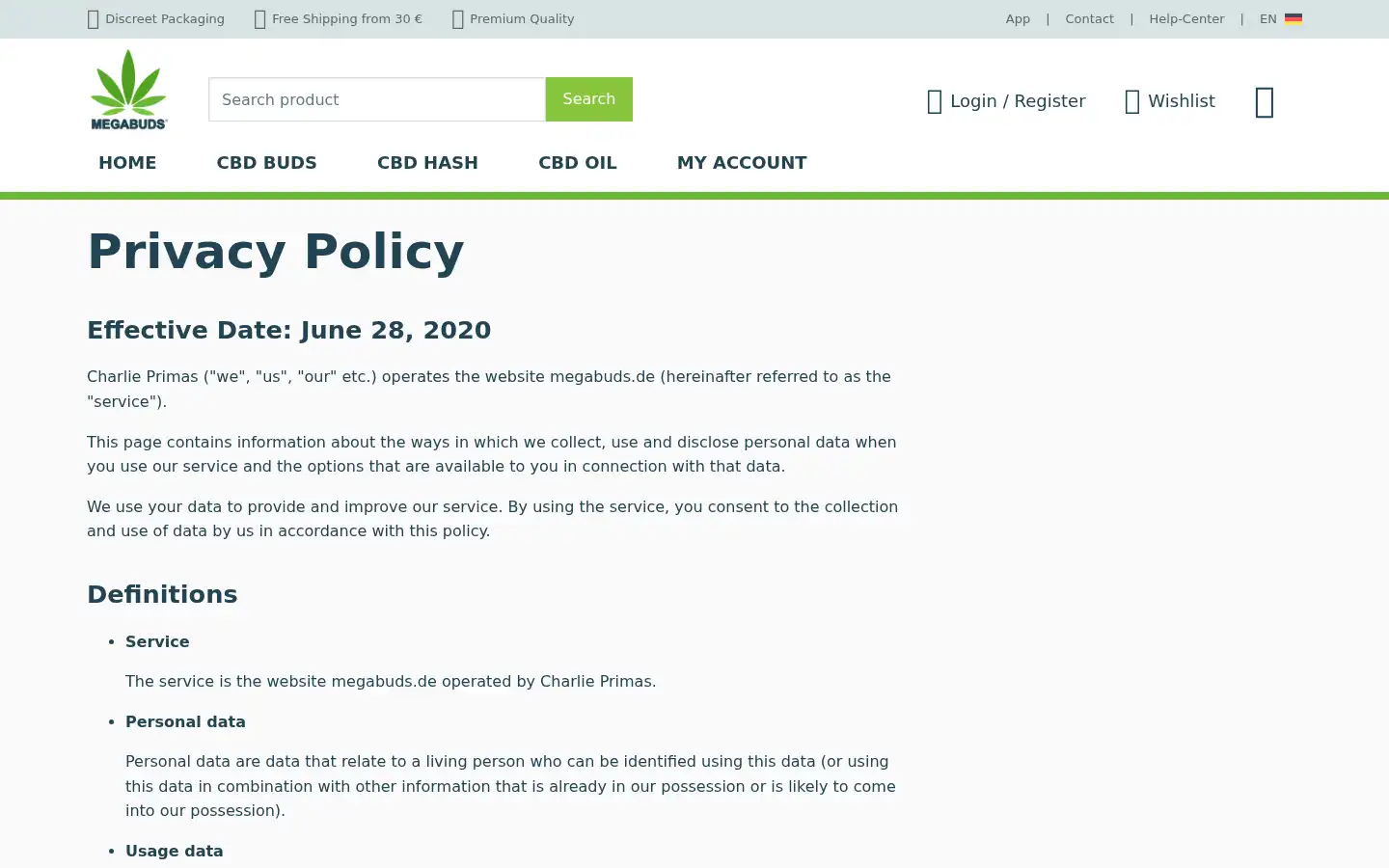Go to the HOME menu item

click(x=127, y=163)
